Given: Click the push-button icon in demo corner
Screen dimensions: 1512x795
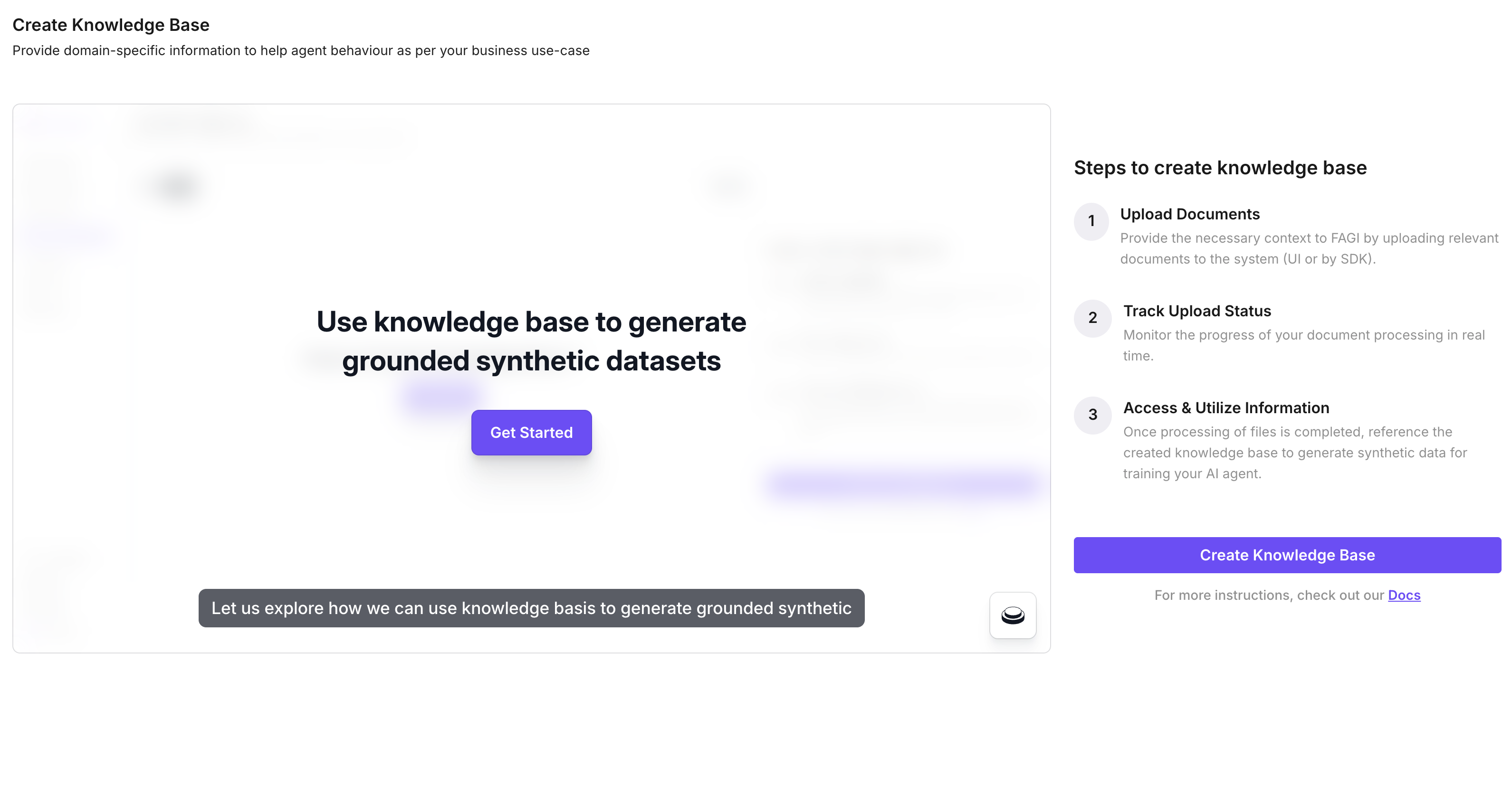Looking at the screenshot, I should pyautogui.click(x=1013, y=615).
